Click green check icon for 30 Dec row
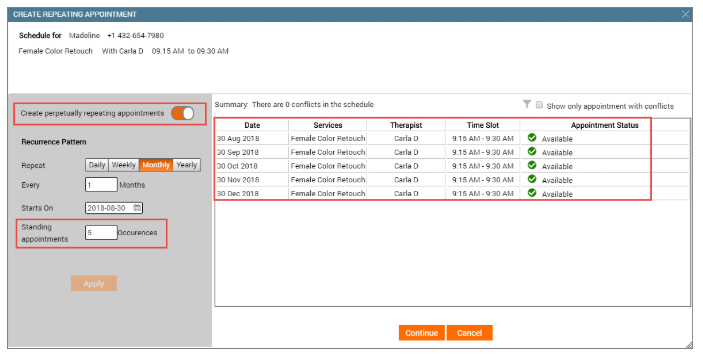Screen dimensions: 703x360 point(532,193)
